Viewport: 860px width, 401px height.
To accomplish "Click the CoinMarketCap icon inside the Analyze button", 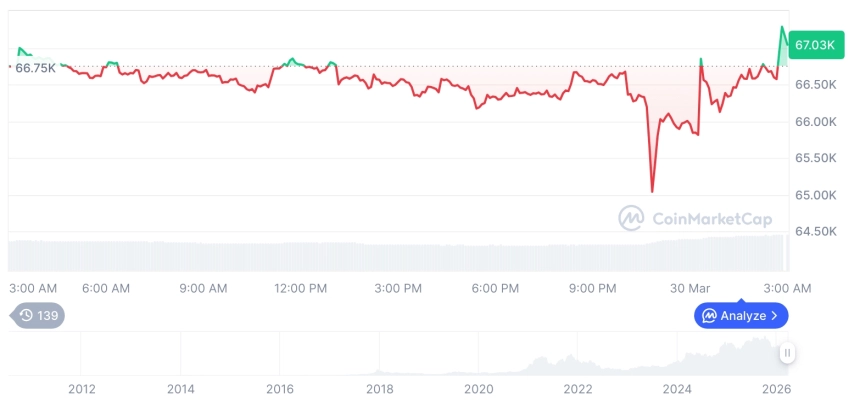I will pos(709,316).
